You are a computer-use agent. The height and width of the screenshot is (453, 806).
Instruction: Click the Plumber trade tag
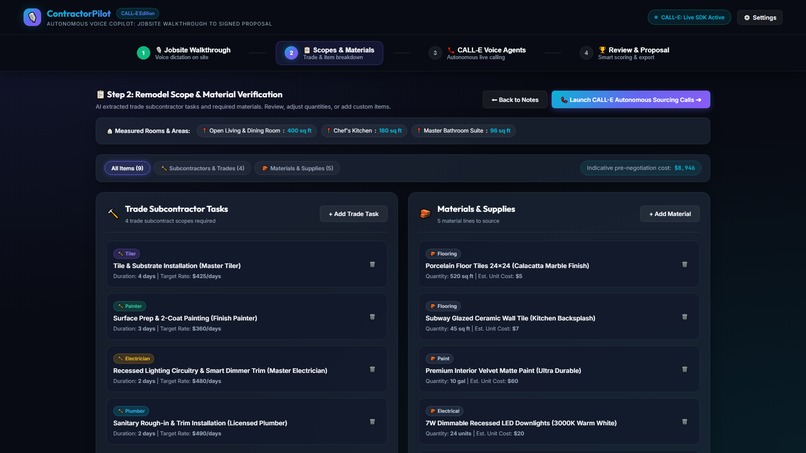131,411
